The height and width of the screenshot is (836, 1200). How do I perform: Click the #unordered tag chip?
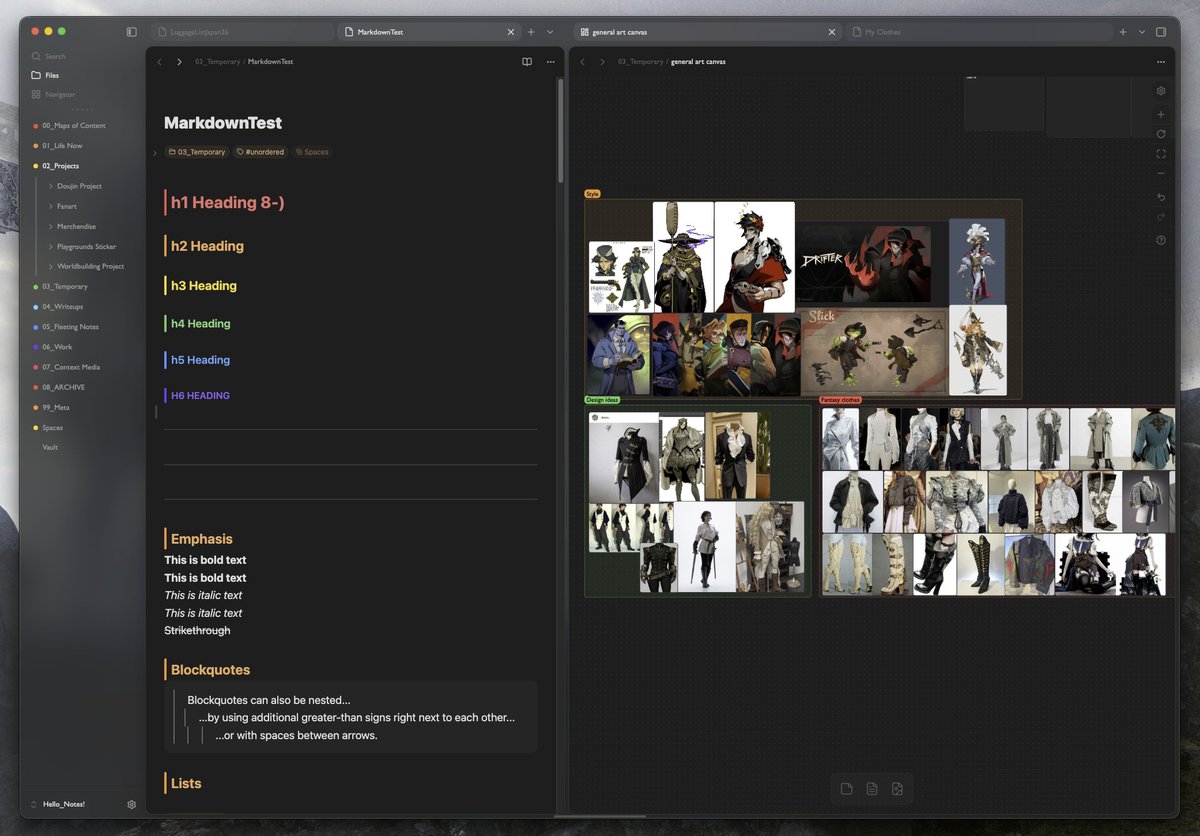[x=260, y=152]
